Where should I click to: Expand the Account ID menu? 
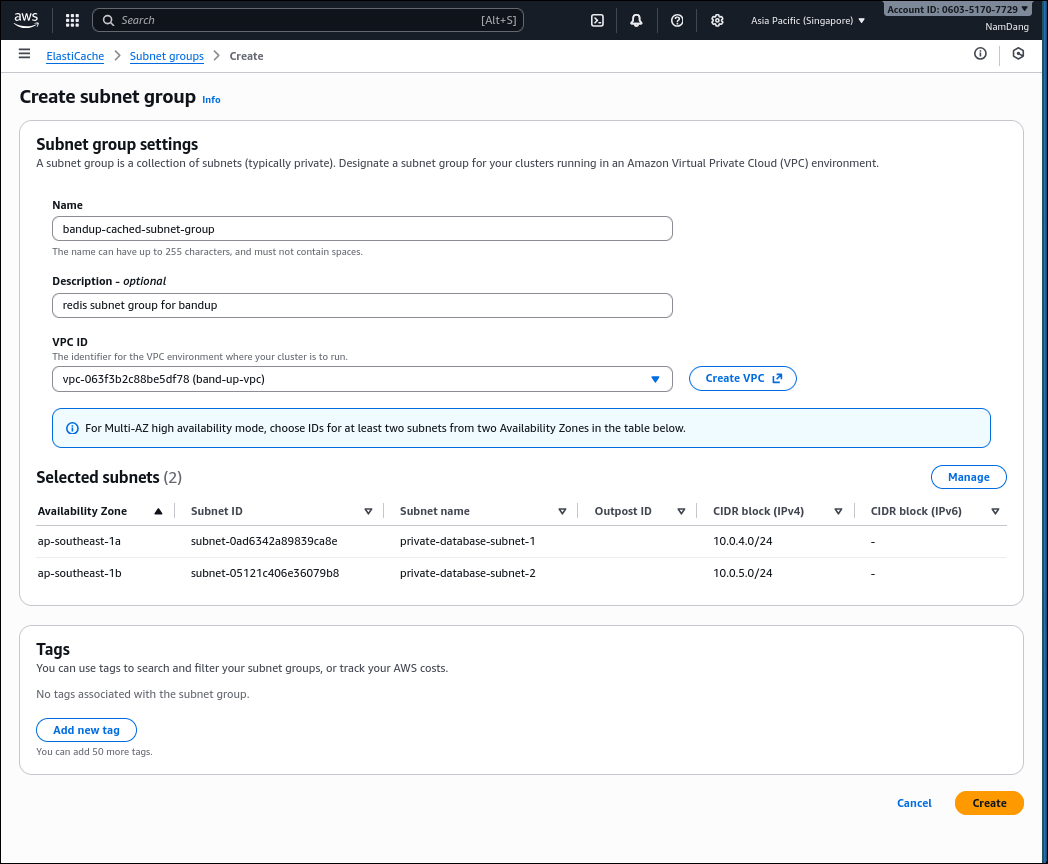[x=957, y=9]
